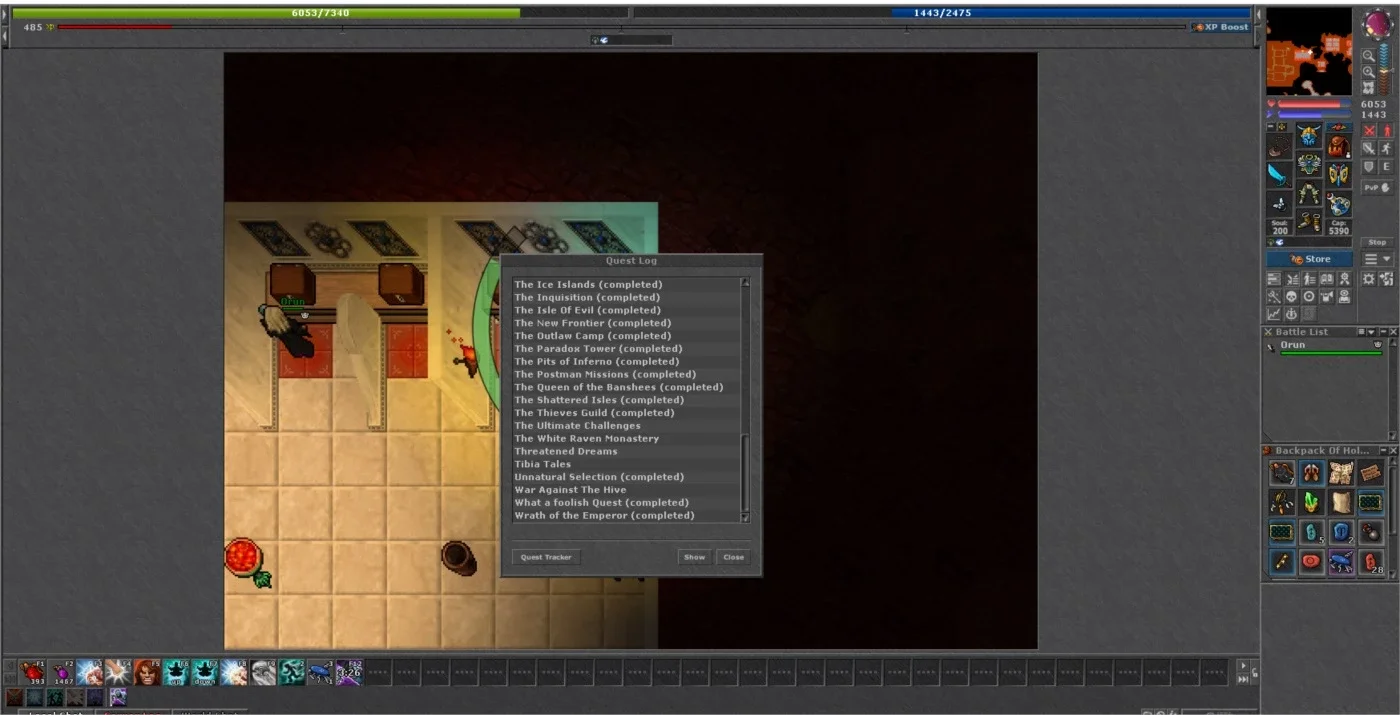
Task: Click the Quest Log scrollbar up arrow
Action: point(745,283)
